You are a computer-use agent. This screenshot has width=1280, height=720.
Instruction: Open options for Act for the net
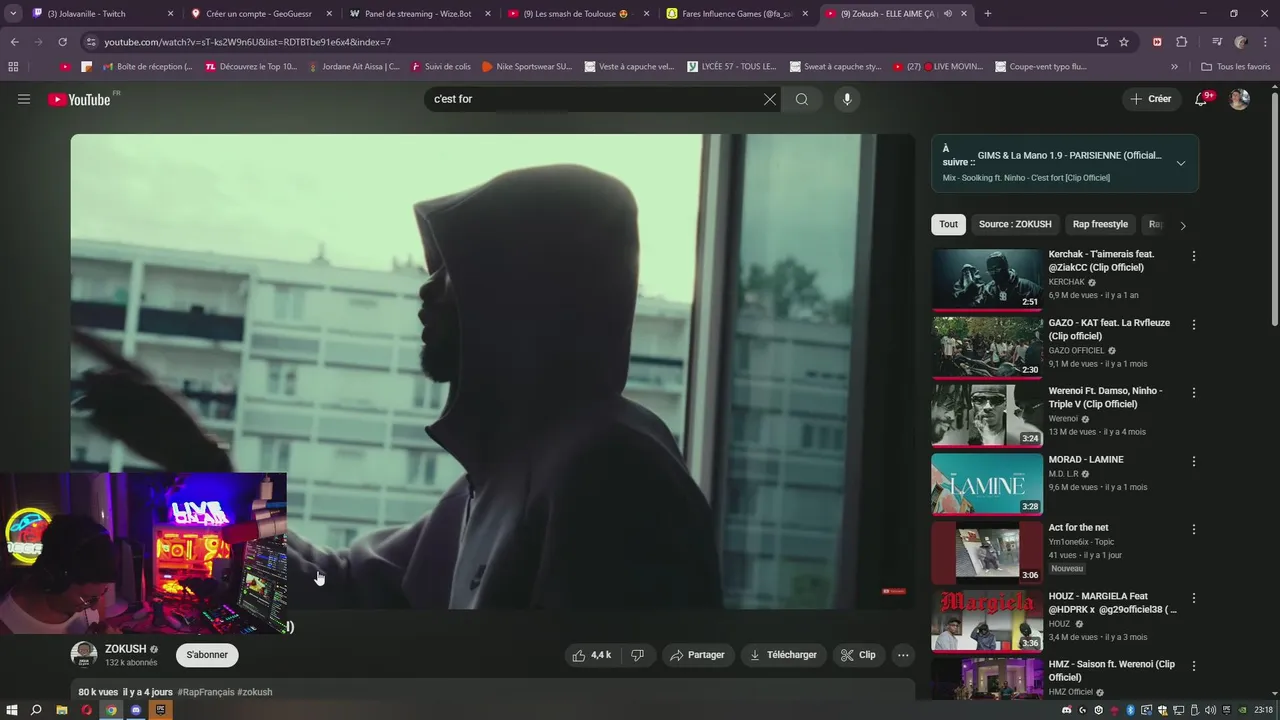coord(1193,529)
